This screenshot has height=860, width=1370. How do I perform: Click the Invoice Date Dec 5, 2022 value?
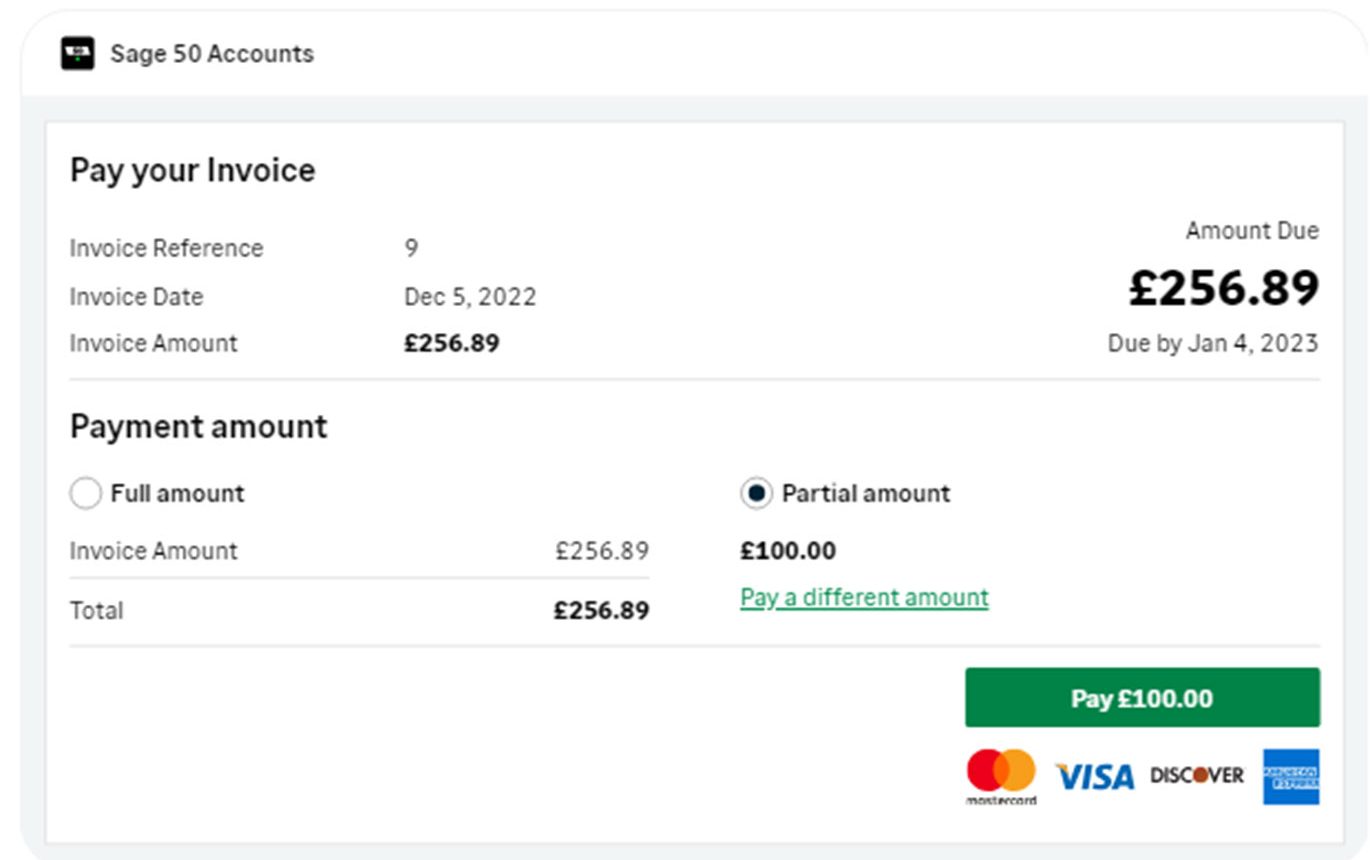pyautogui.click(x=470, y=297)
